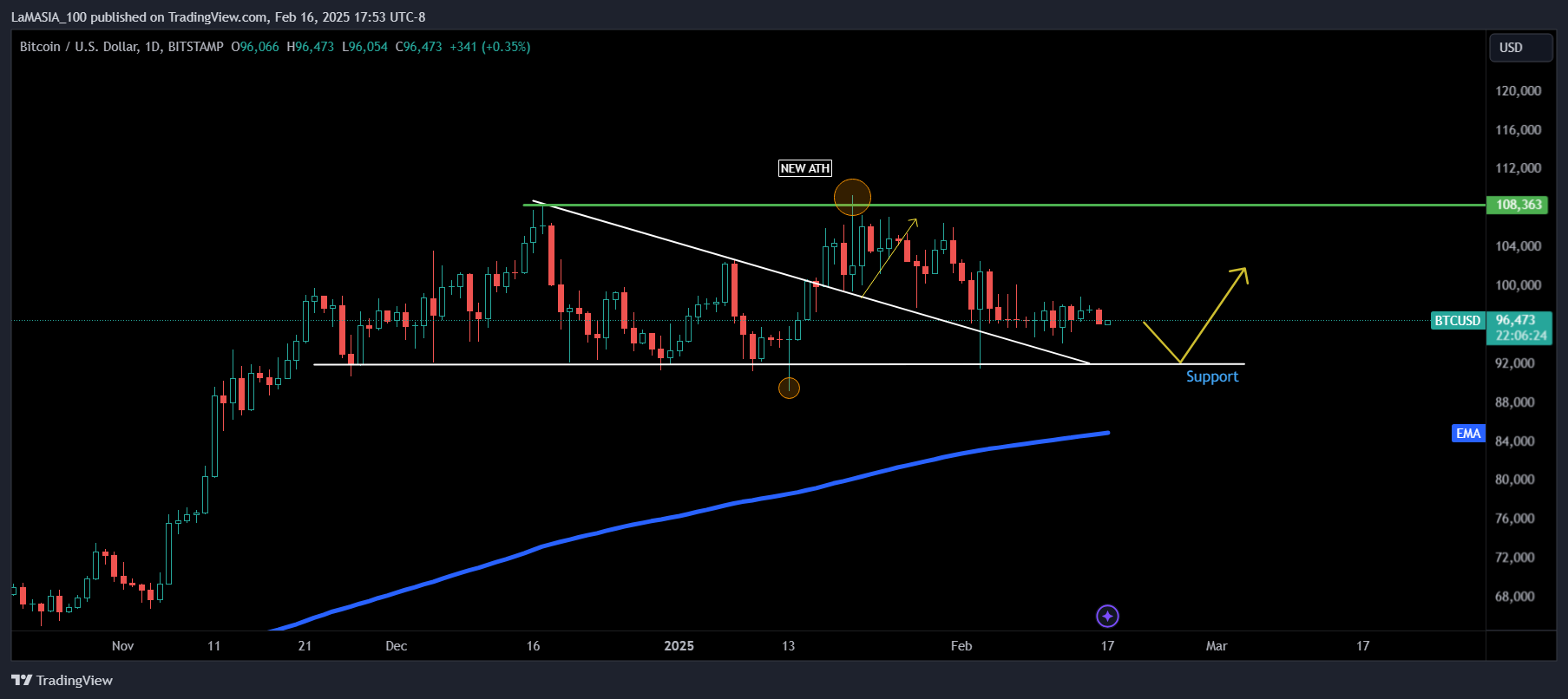Click the close price C96,473 value

419,47
